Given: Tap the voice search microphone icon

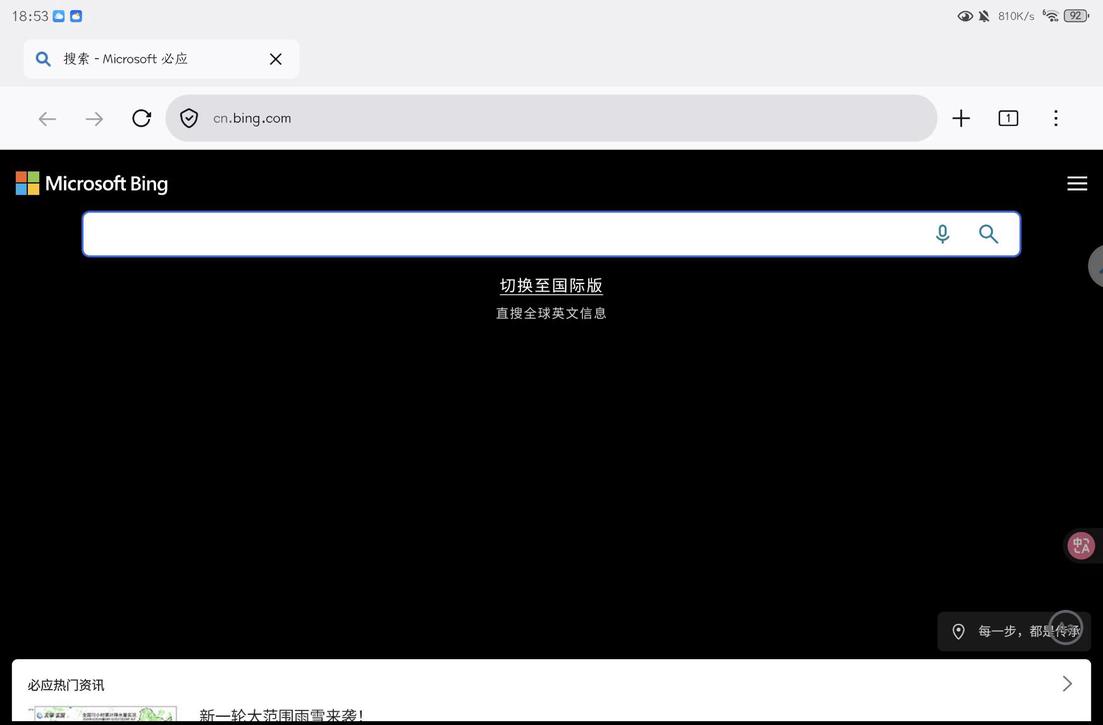Looking at the screenshot, I should (942, 234).
